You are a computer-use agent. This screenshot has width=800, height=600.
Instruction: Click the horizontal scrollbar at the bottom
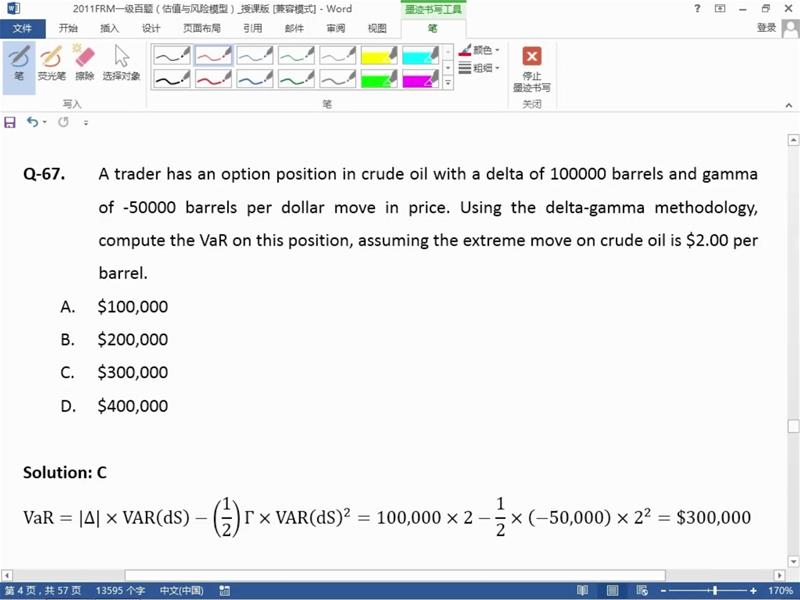pyautogui.click(x=400, y=575)
